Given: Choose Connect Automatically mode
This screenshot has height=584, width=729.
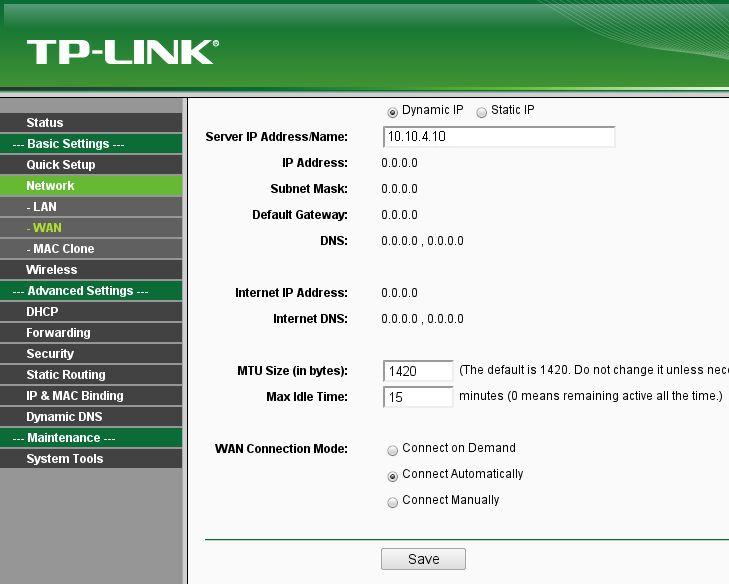Looking at the screenshot, I should [x=392, y=476].
